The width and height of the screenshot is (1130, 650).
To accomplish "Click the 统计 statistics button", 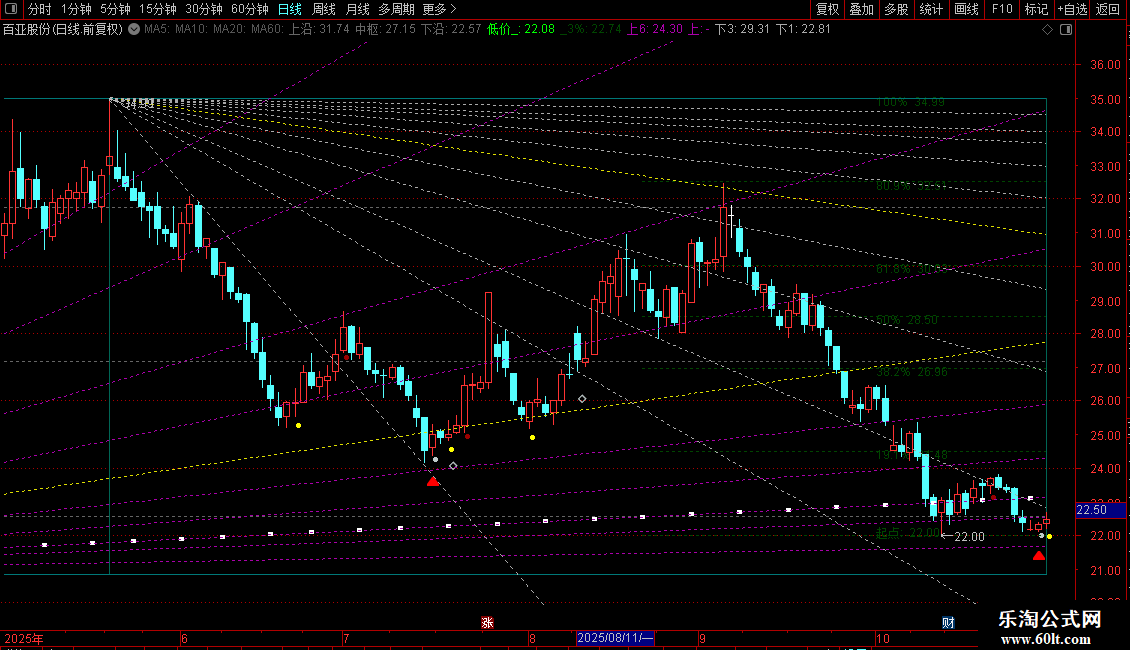I will [930, 9].
